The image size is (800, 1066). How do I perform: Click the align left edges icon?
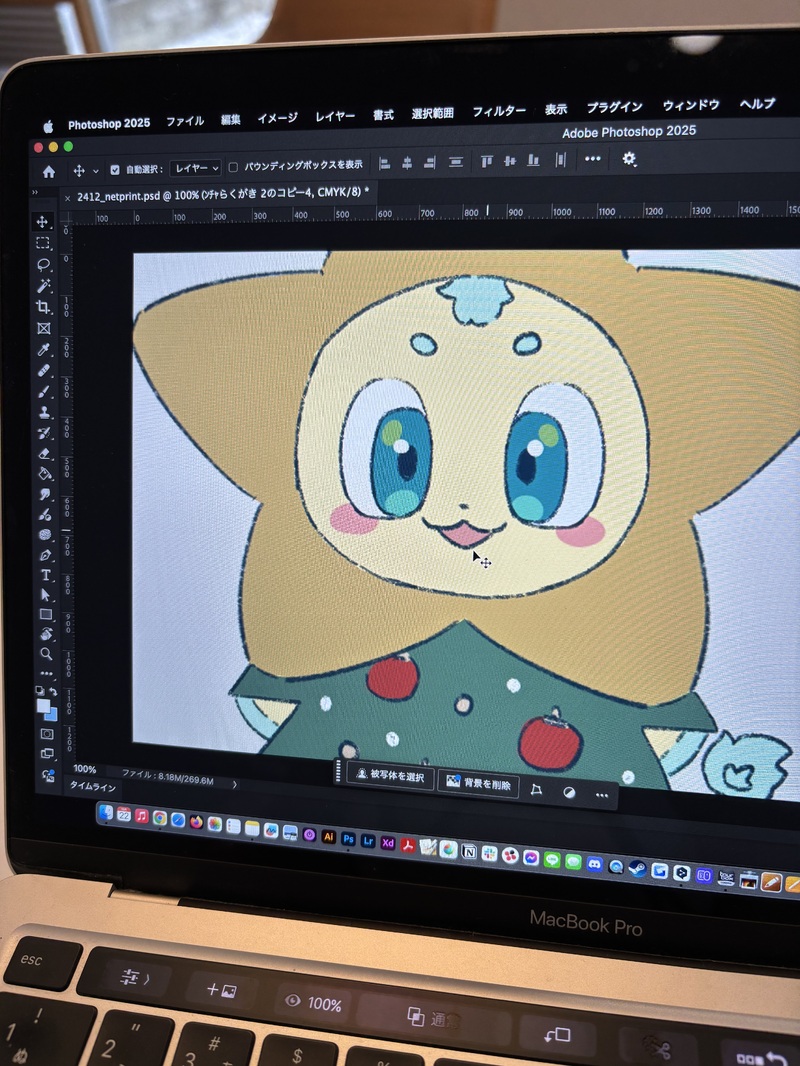[384, 163]
